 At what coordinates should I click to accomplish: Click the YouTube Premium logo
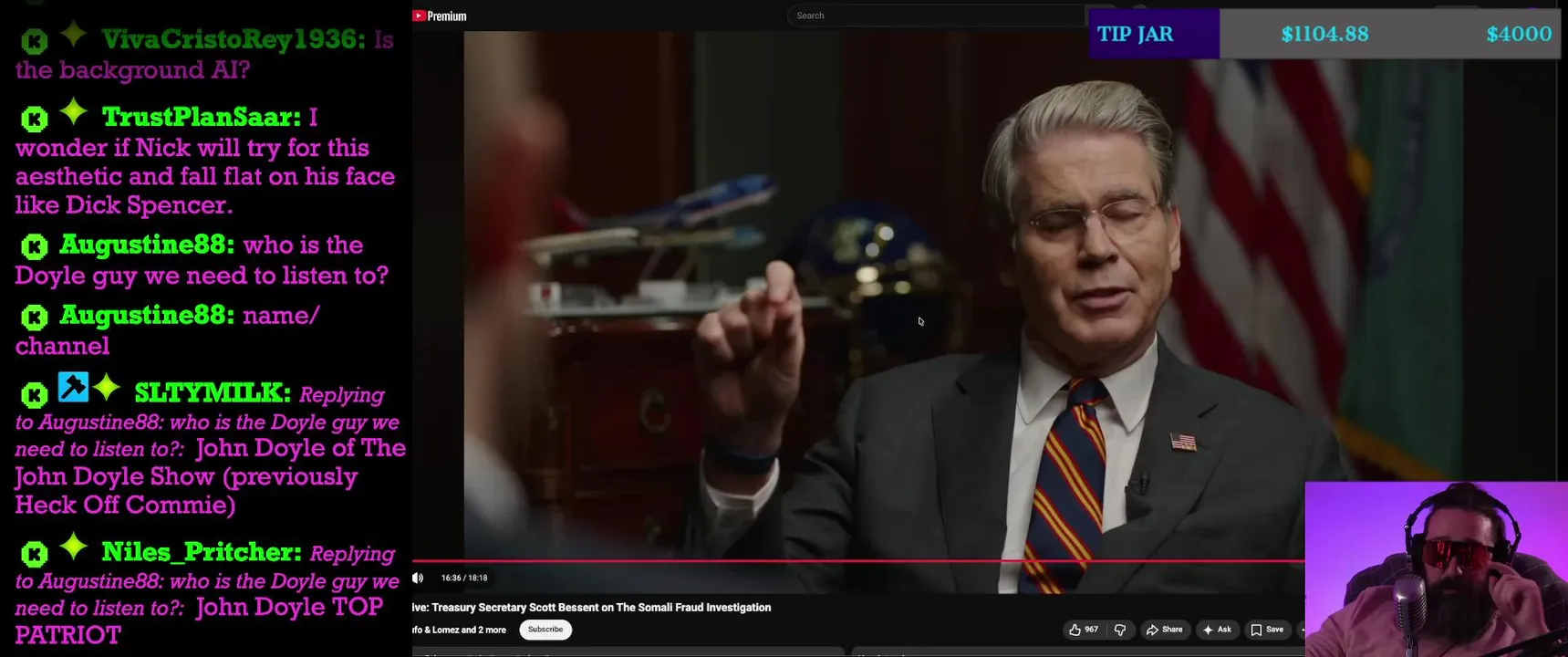[x=440, y=16]
